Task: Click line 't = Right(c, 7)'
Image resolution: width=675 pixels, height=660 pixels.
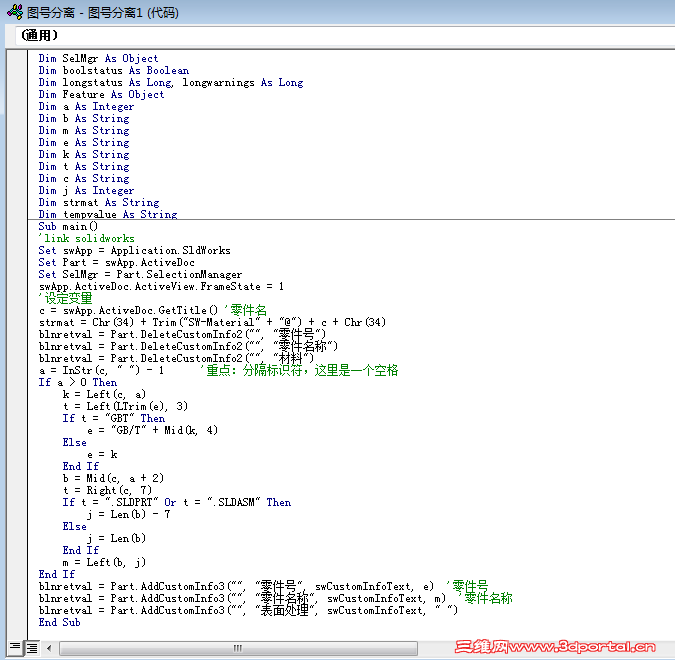Action: pyautogui.click(x=107, y=490)
